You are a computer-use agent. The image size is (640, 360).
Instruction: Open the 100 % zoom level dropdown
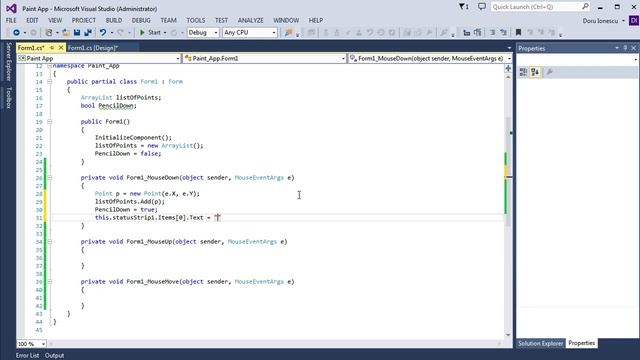[31, 344]
